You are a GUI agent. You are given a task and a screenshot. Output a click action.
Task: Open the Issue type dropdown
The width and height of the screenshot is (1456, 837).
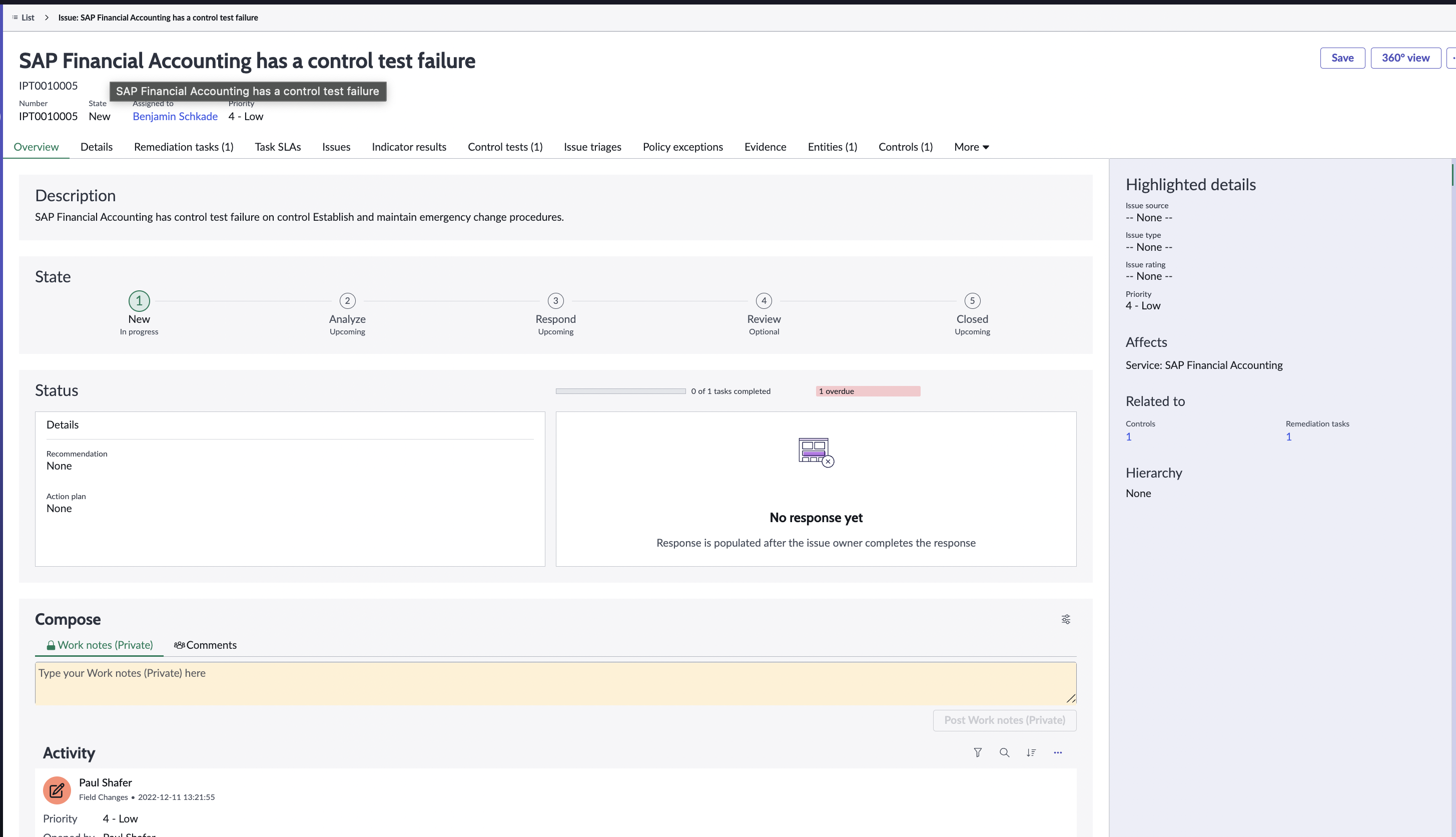(1149, 247)
